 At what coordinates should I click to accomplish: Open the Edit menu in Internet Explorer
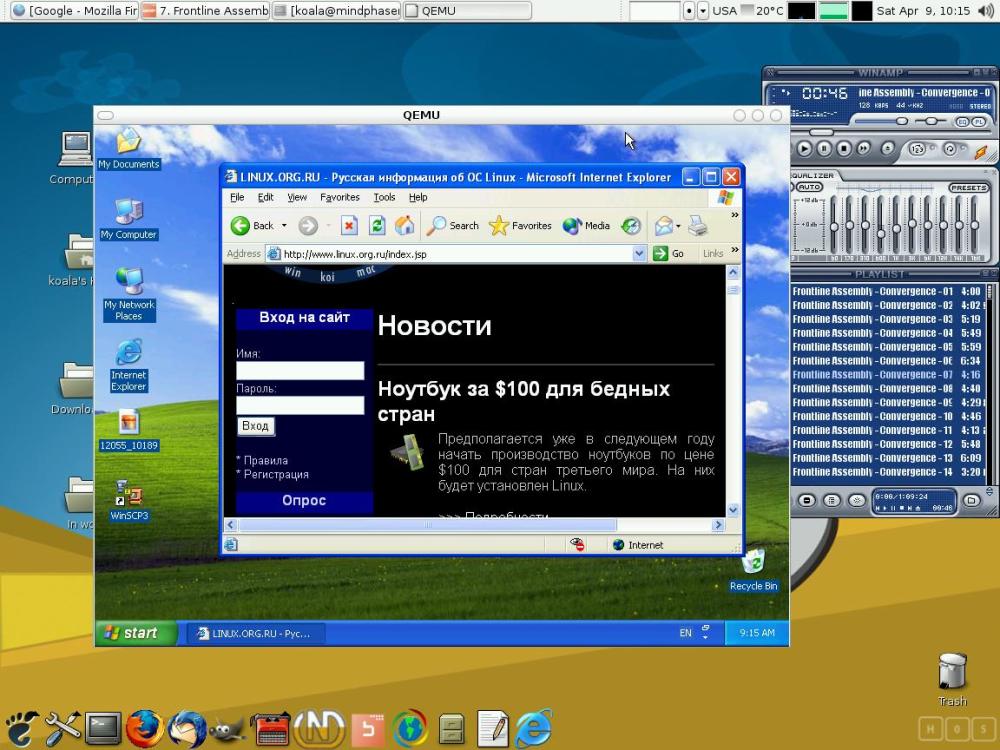pyautogui.click(x=265, y=197)
